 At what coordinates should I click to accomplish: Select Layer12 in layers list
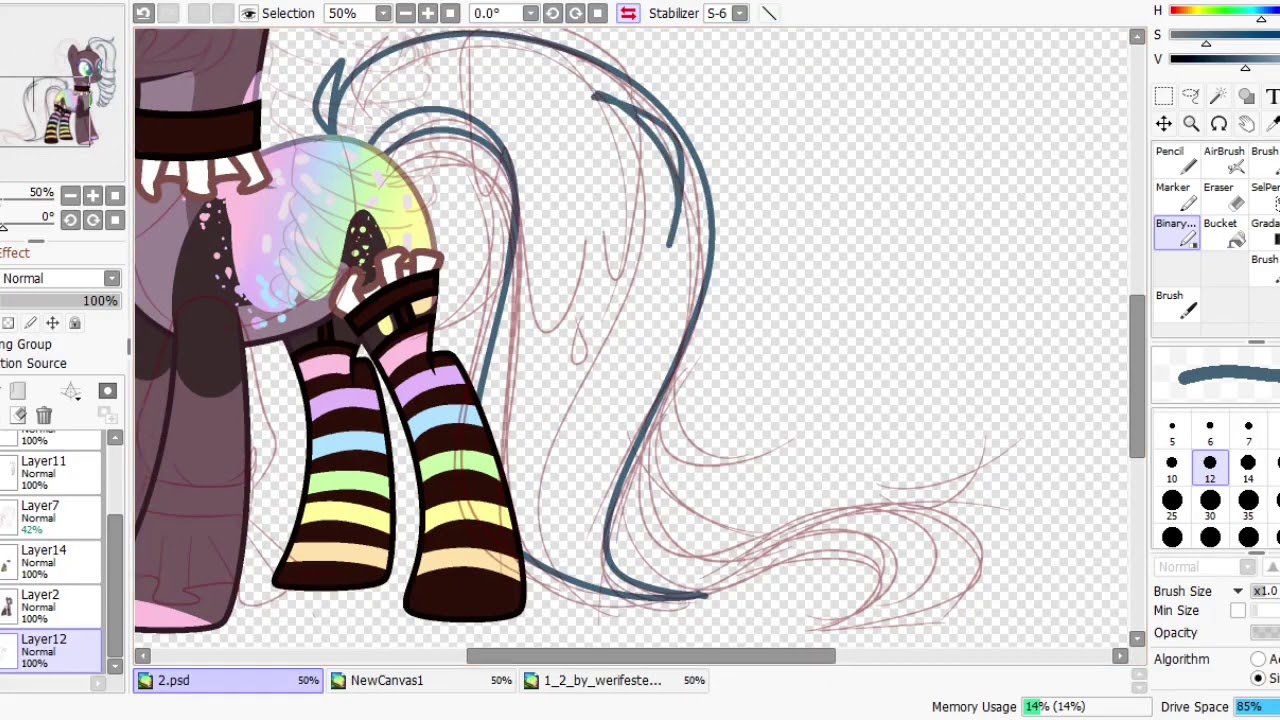pyautogui.click(x=51, y=650)
